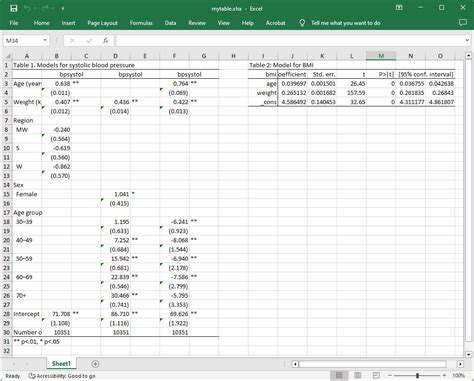Switch to Page Break Preview icon
The height and width of the screenshot is (381, 474).
coord(376,376)
